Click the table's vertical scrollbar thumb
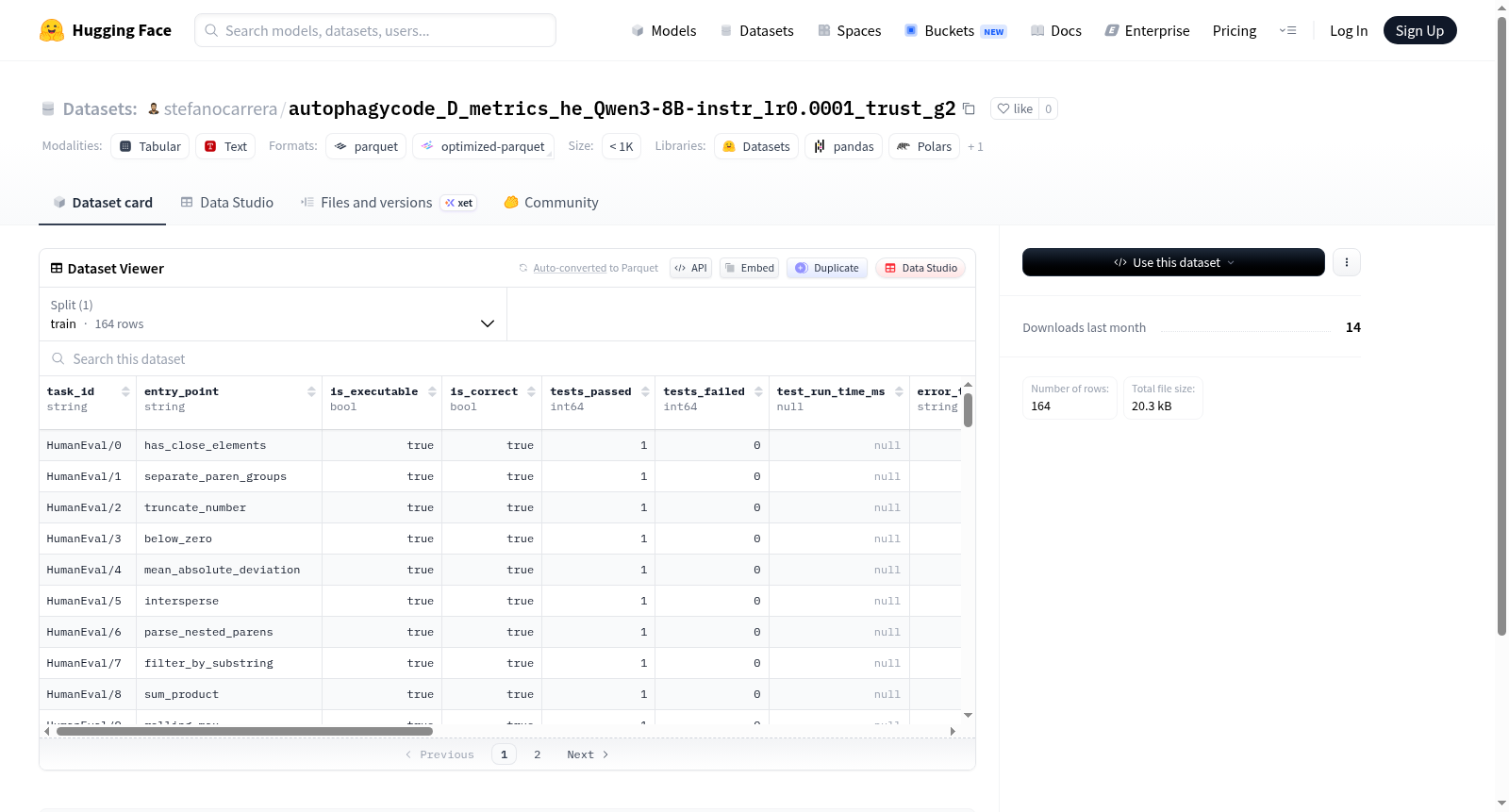 [x=968, y=410]
